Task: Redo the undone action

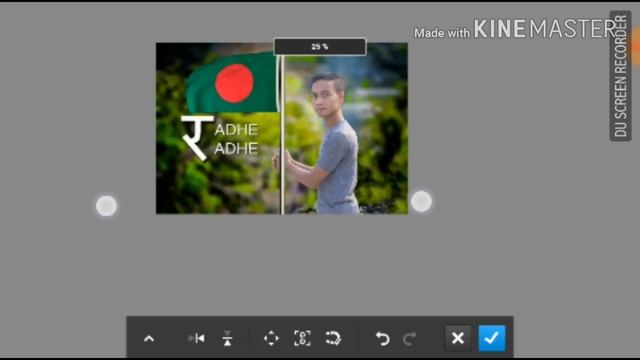Action: [409, 338]
